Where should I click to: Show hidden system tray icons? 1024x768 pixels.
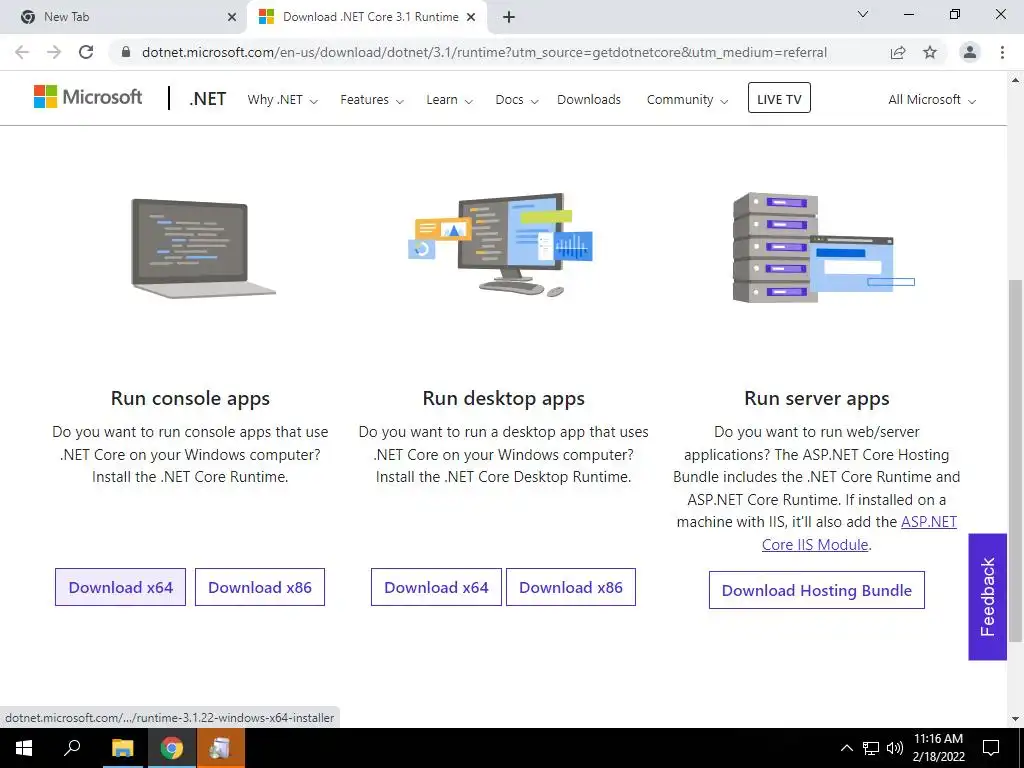tap(846, 748)
